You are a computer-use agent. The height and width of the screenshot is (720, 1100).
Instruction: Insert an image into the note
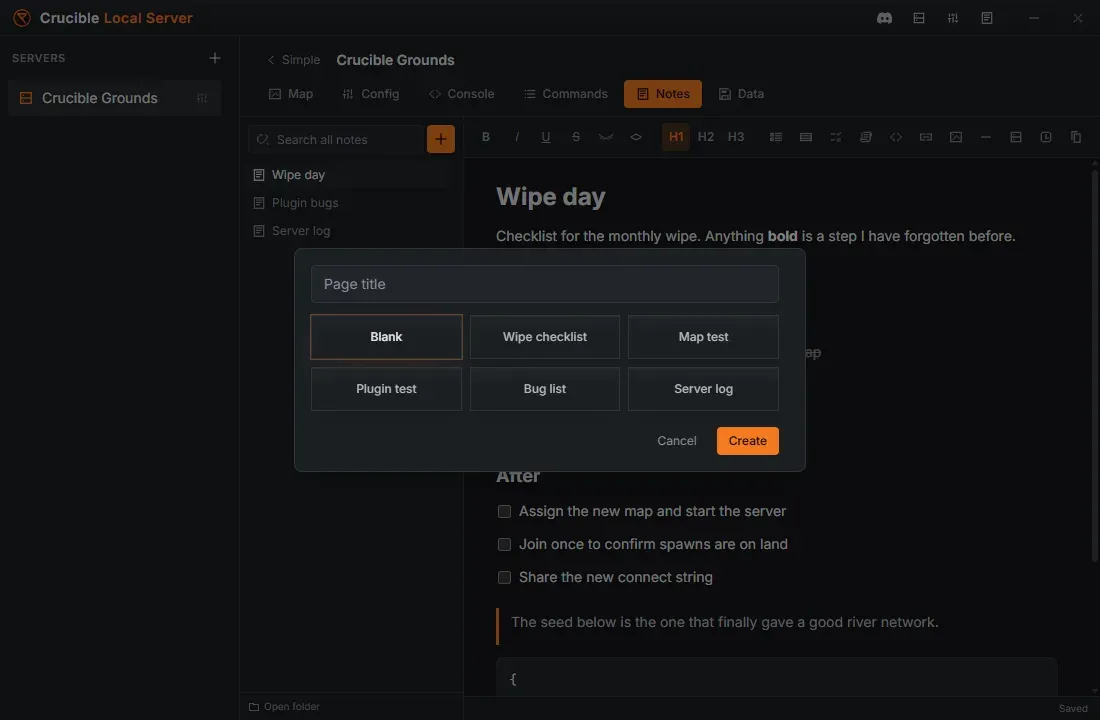click(x=955, y=137)
